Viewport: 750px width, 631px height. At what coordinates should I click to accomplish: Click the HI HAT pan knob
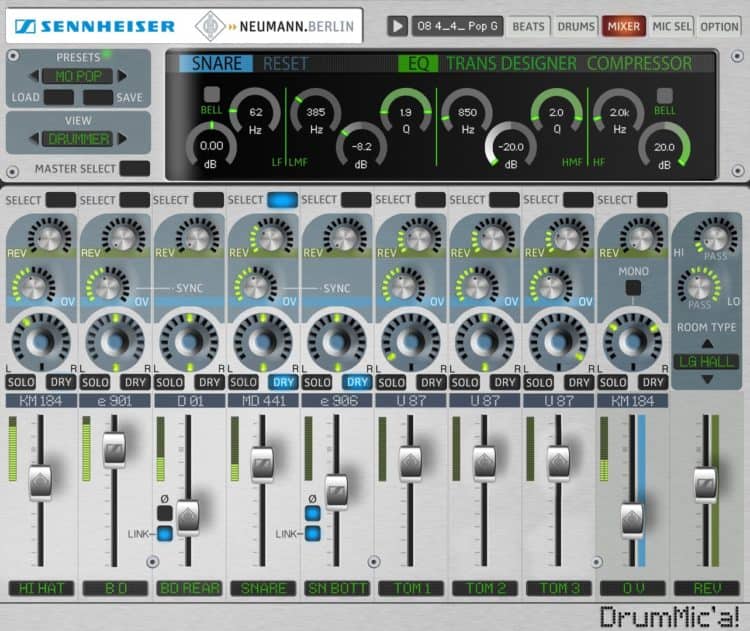click(41, 342)
